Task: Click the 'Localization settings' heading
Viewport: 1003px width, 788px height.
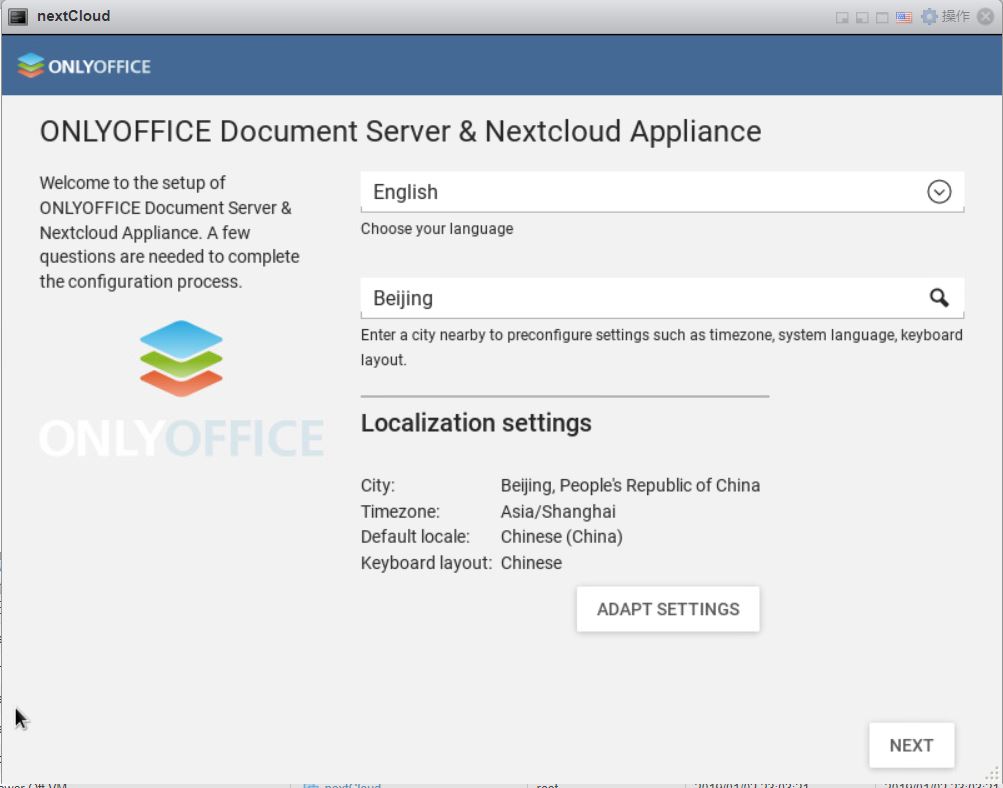Action: click(x=476, y=423)
